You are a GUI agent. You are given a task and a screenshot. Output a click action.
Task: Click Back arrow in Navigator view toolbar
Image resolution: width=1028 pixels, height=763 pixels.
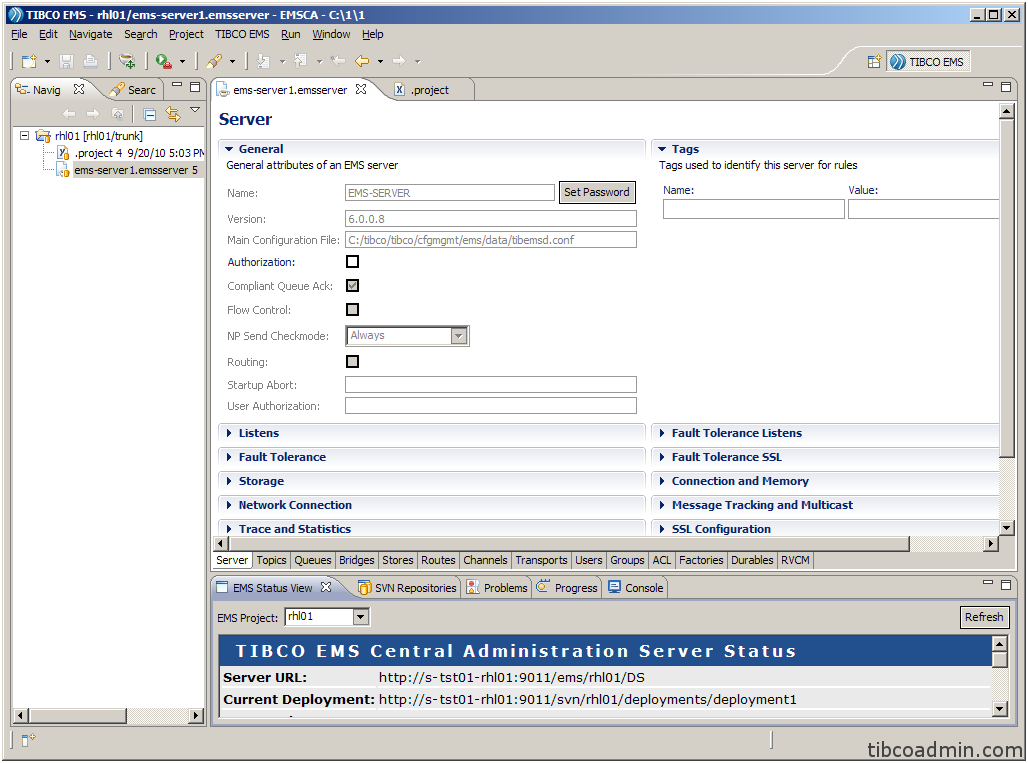point(69,114)
